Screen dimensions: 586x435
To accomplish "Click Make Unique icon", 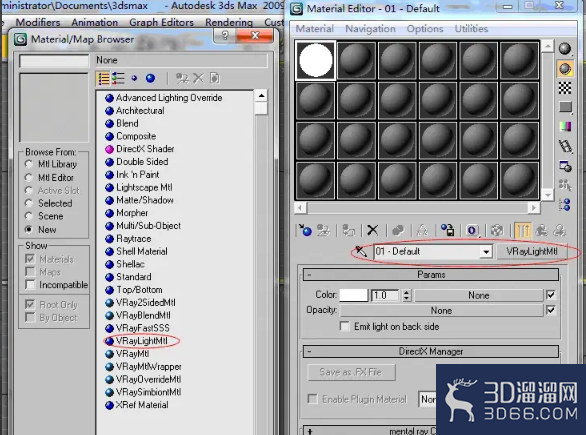I will click(422, 231).
